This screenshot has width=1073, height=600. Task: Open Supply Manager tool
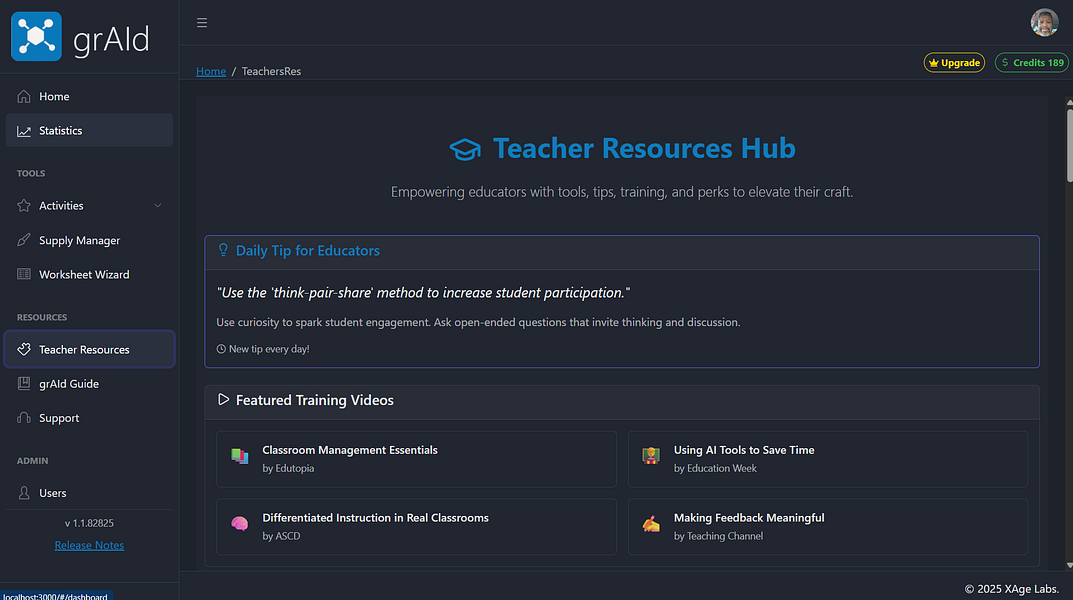pyautogui.click(x=89, y=240)
